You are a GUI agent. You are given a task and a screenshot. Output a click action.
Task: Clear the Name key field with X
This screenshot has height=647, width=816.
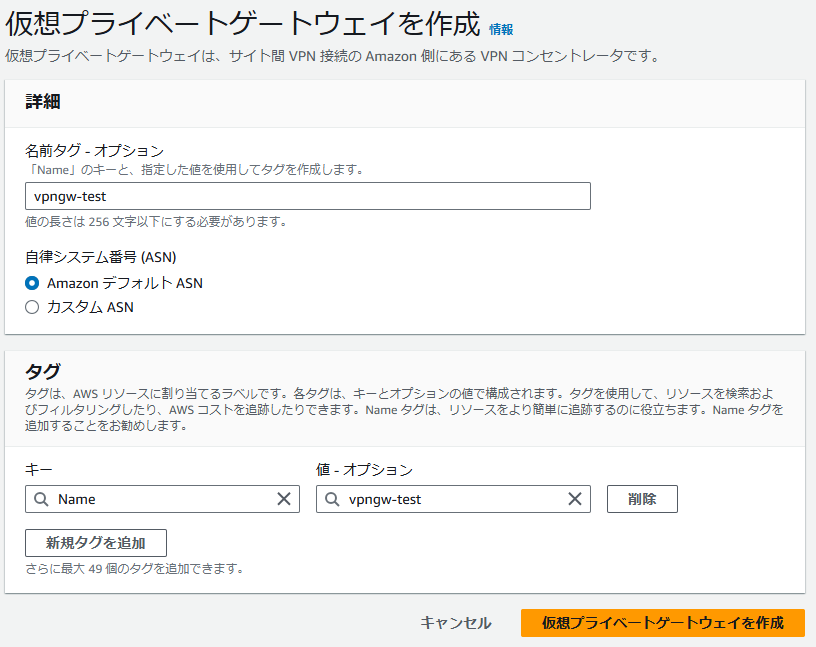pyautogui.click(x=284, y=499)
